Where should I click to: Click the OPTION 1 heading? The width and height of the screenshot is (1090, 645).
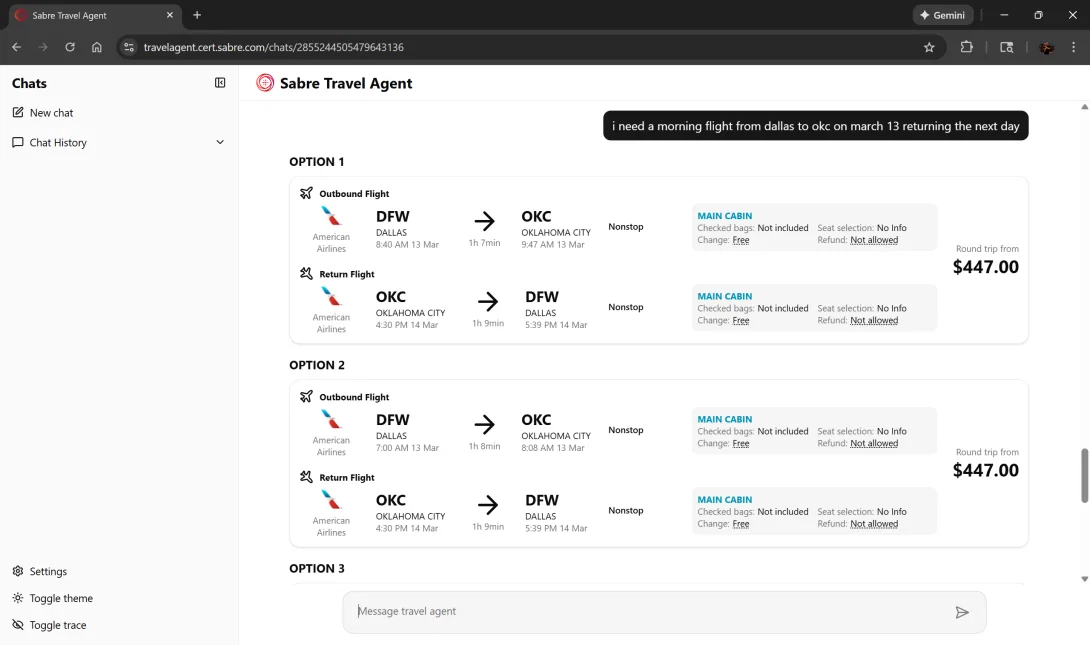coord(316,162)
